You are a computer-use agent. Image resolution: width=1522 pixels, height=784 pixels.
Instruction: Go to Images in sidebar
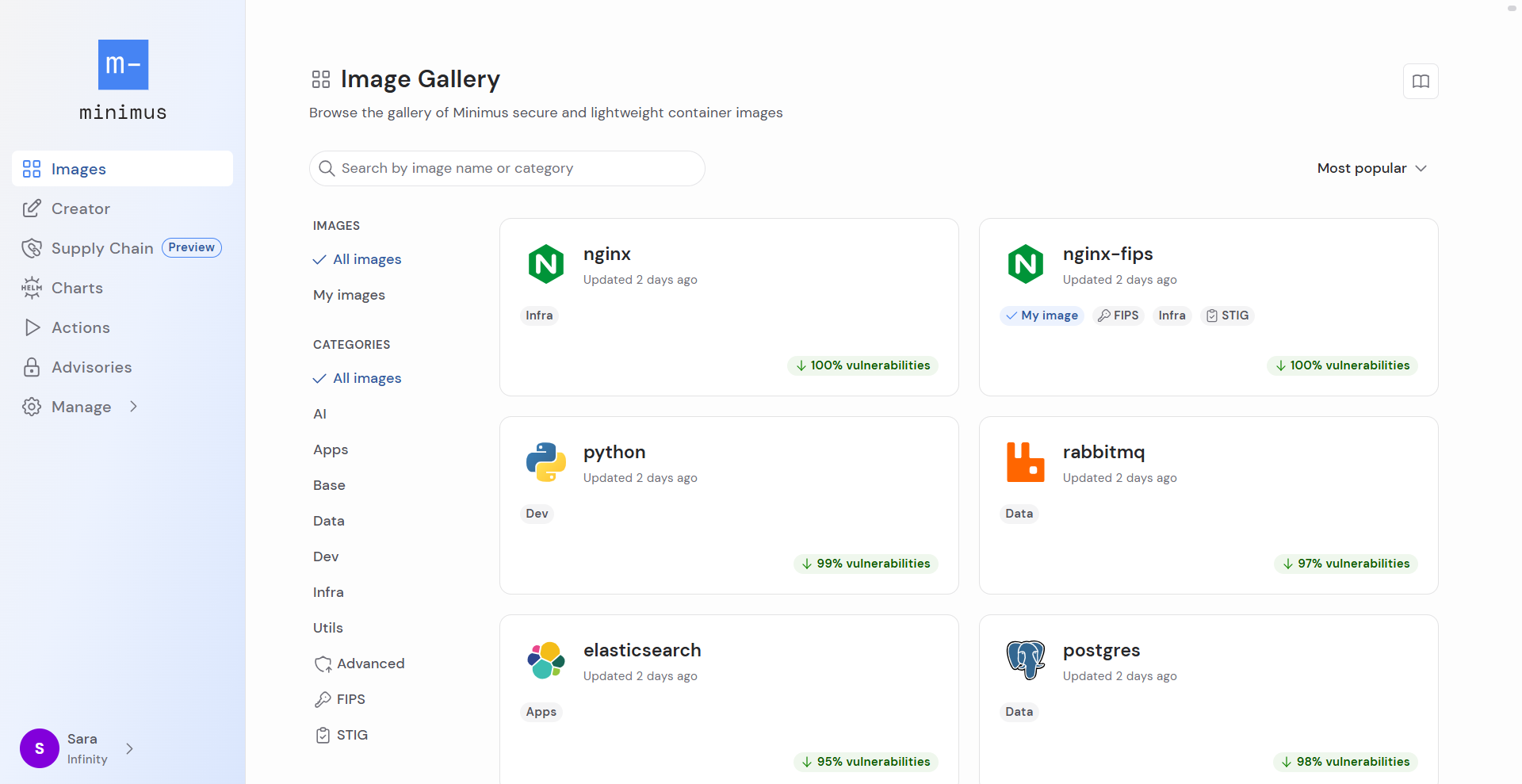pos(122,169)
